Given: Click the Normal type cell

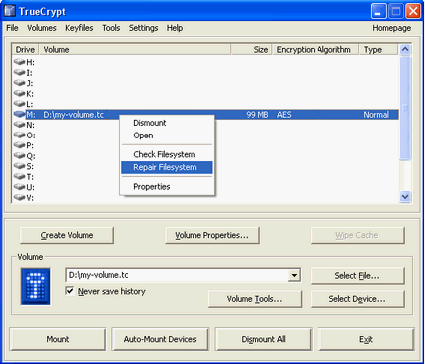Looking at the screenshot, I should [376, 115].
